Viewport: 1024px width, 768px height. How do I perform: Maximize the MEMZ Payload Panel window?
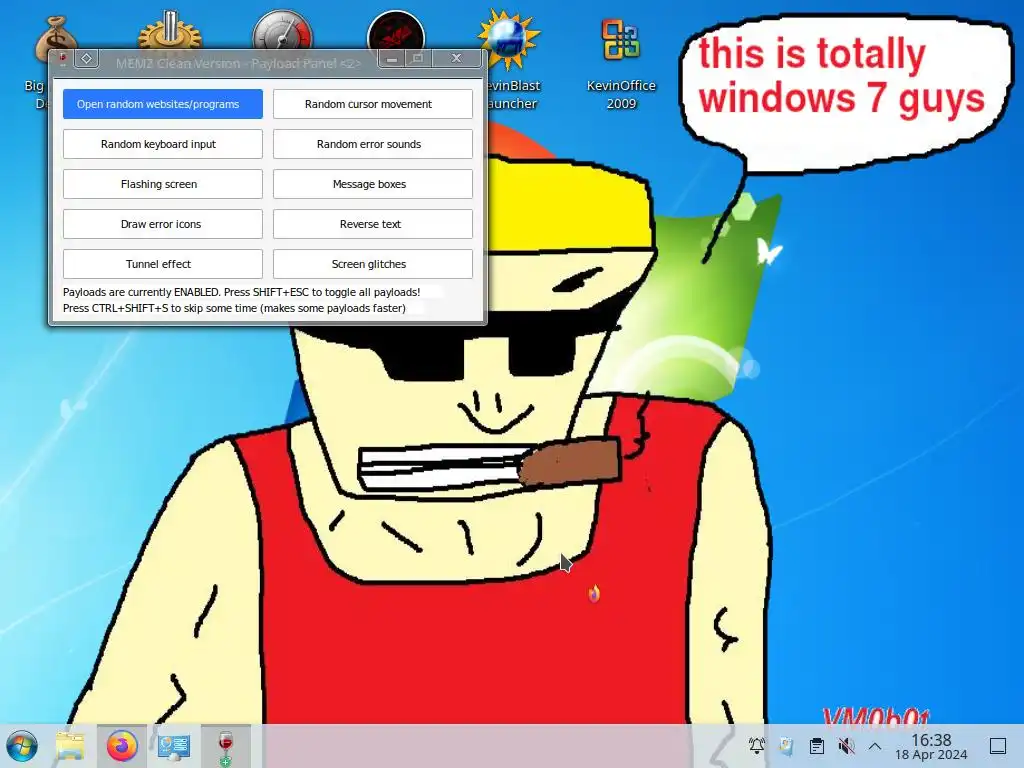point(418,59)
